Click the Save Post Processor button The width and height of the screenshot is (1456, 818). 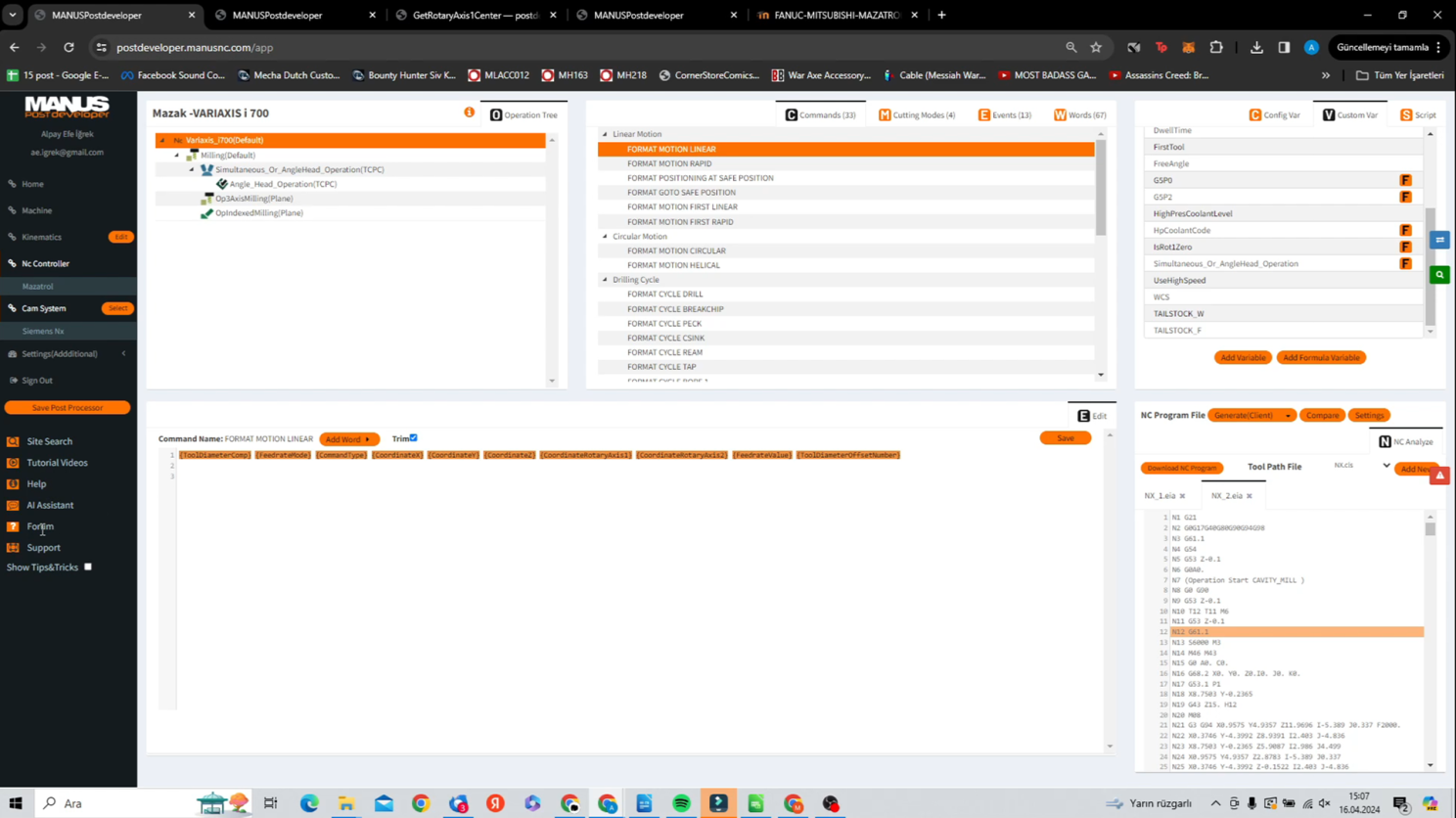[67, 407]
